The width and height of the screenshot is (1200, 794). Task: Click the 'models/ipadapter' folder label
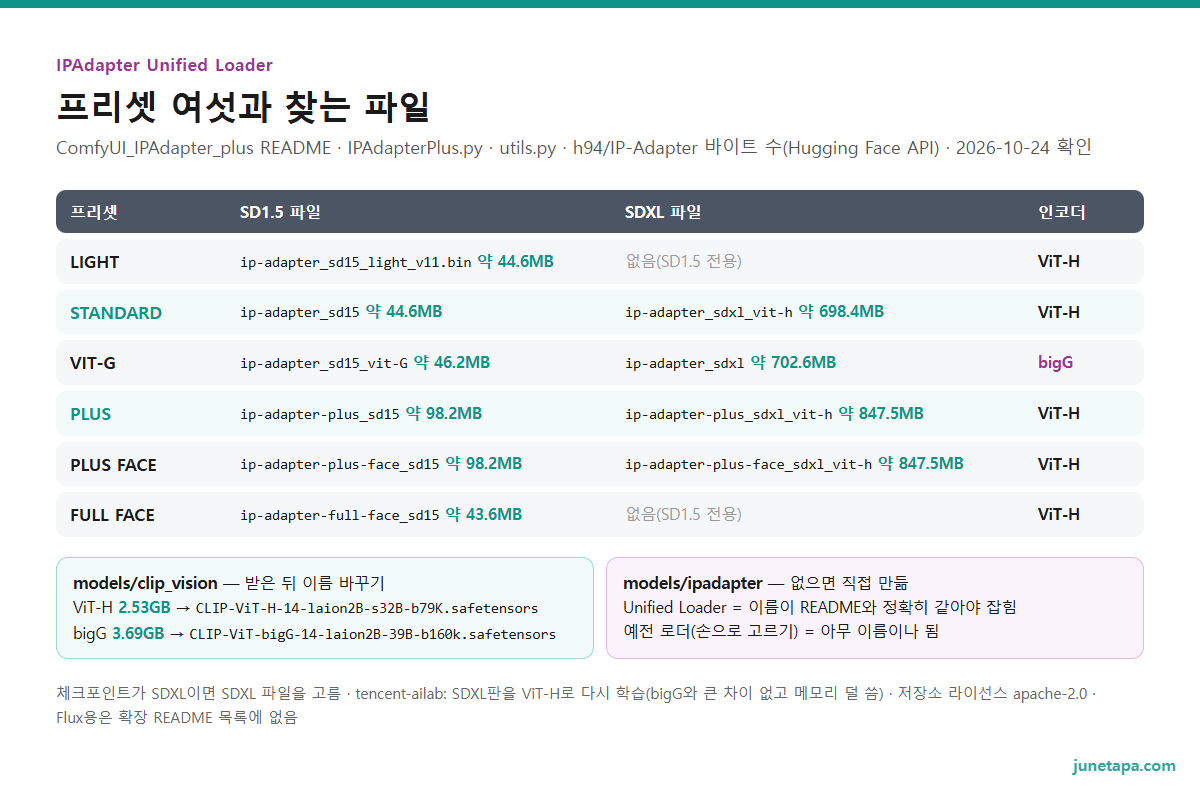pyautogui.click(x=693, y=583)
